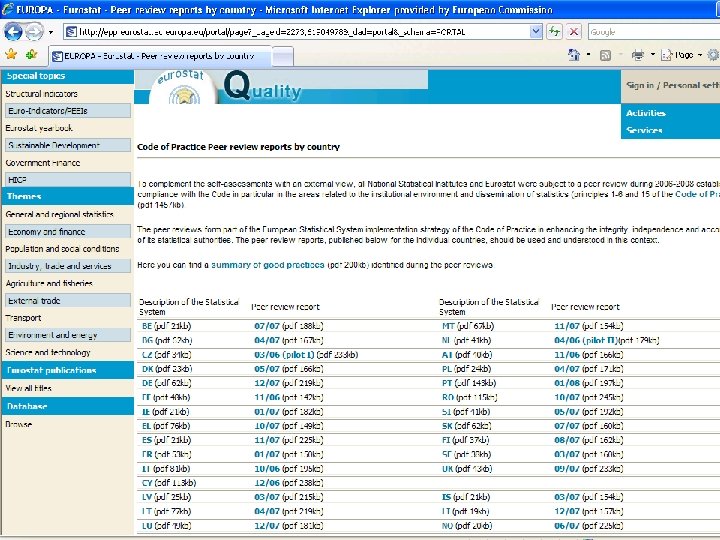Viewport: 720px width, 540px height.
Task: Open Favorites Center star icon
Action: [11, 54]
